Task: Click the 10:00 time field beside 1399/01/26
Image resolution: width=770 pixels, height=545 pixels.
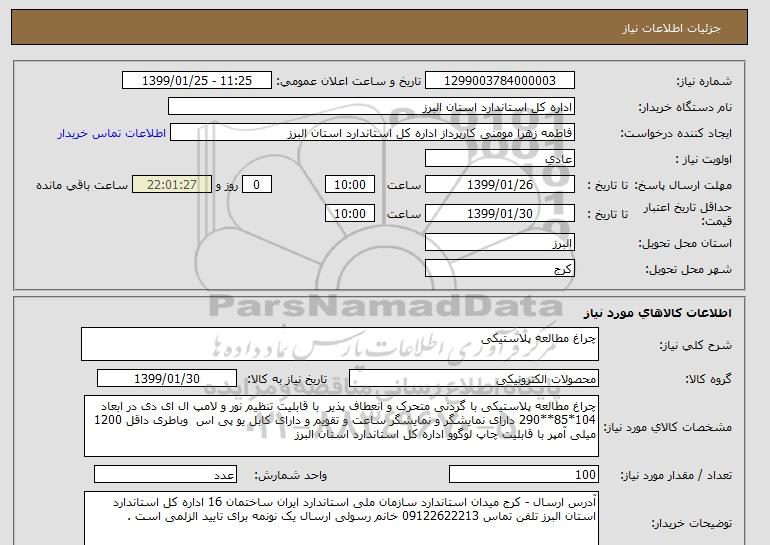Action: (350, 185)
